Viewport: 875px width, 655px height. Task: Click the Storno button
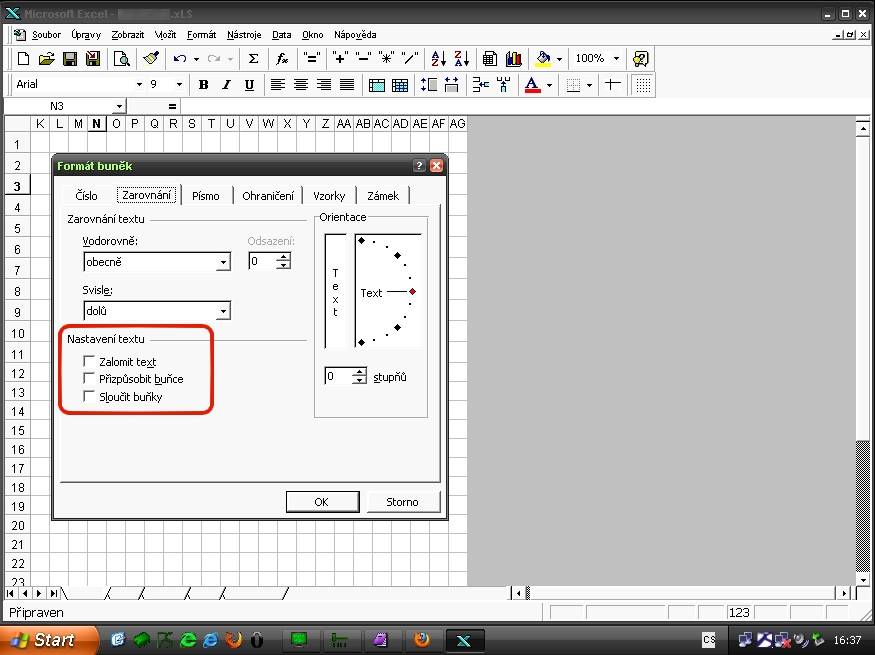(x=402, y=502)
